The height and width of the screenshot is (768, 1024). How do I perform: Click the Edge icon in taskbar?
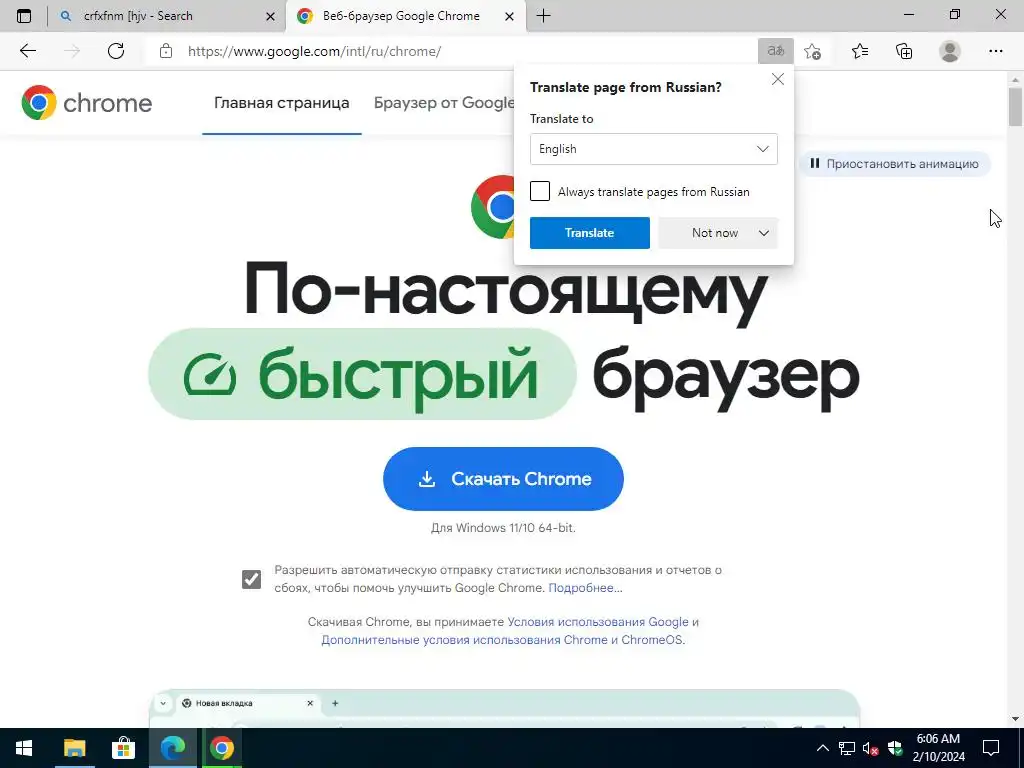(x=173, y=748)
